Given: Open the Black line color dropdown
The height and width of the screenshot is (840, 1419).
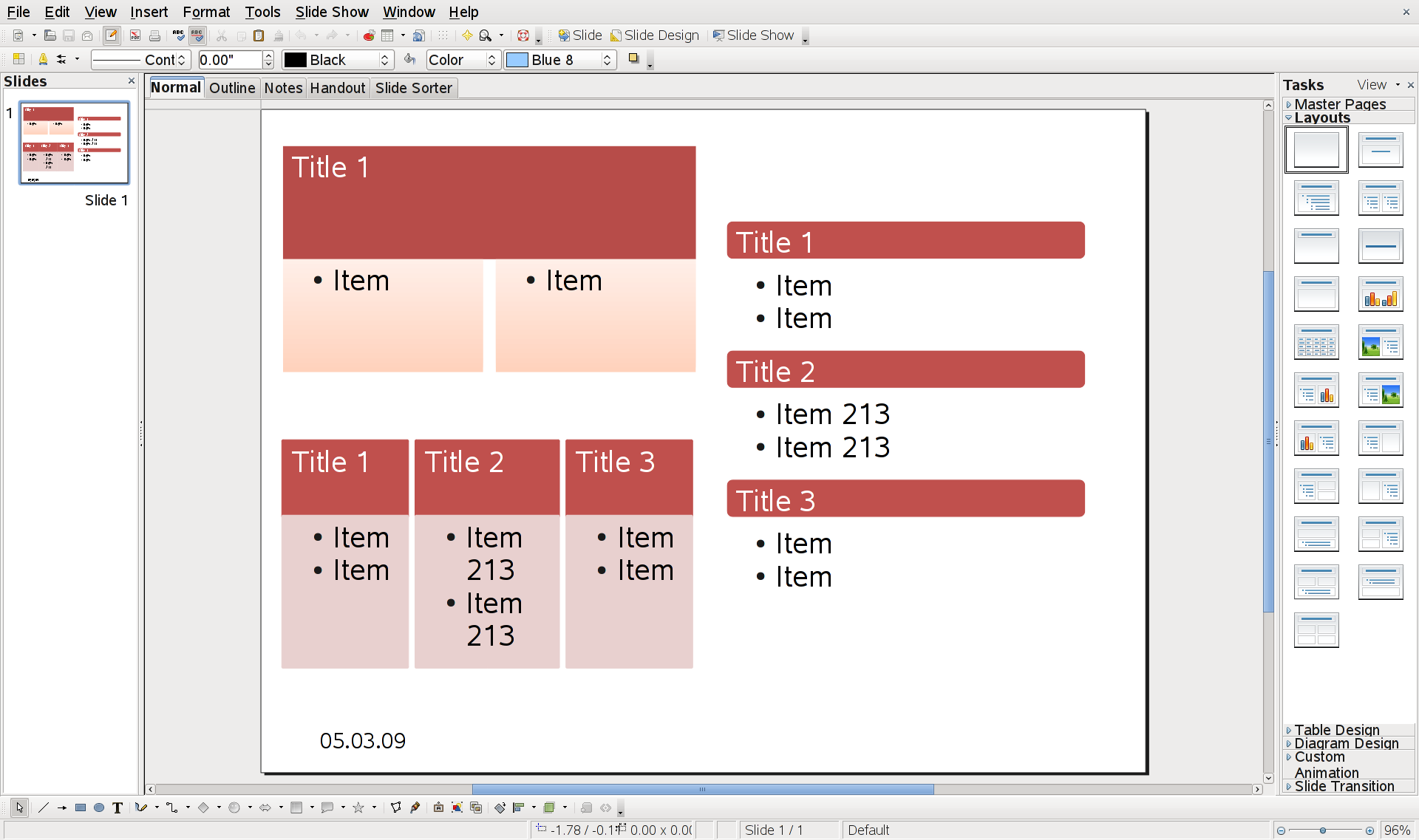Looking at the screenshot, I should [384, 60].
